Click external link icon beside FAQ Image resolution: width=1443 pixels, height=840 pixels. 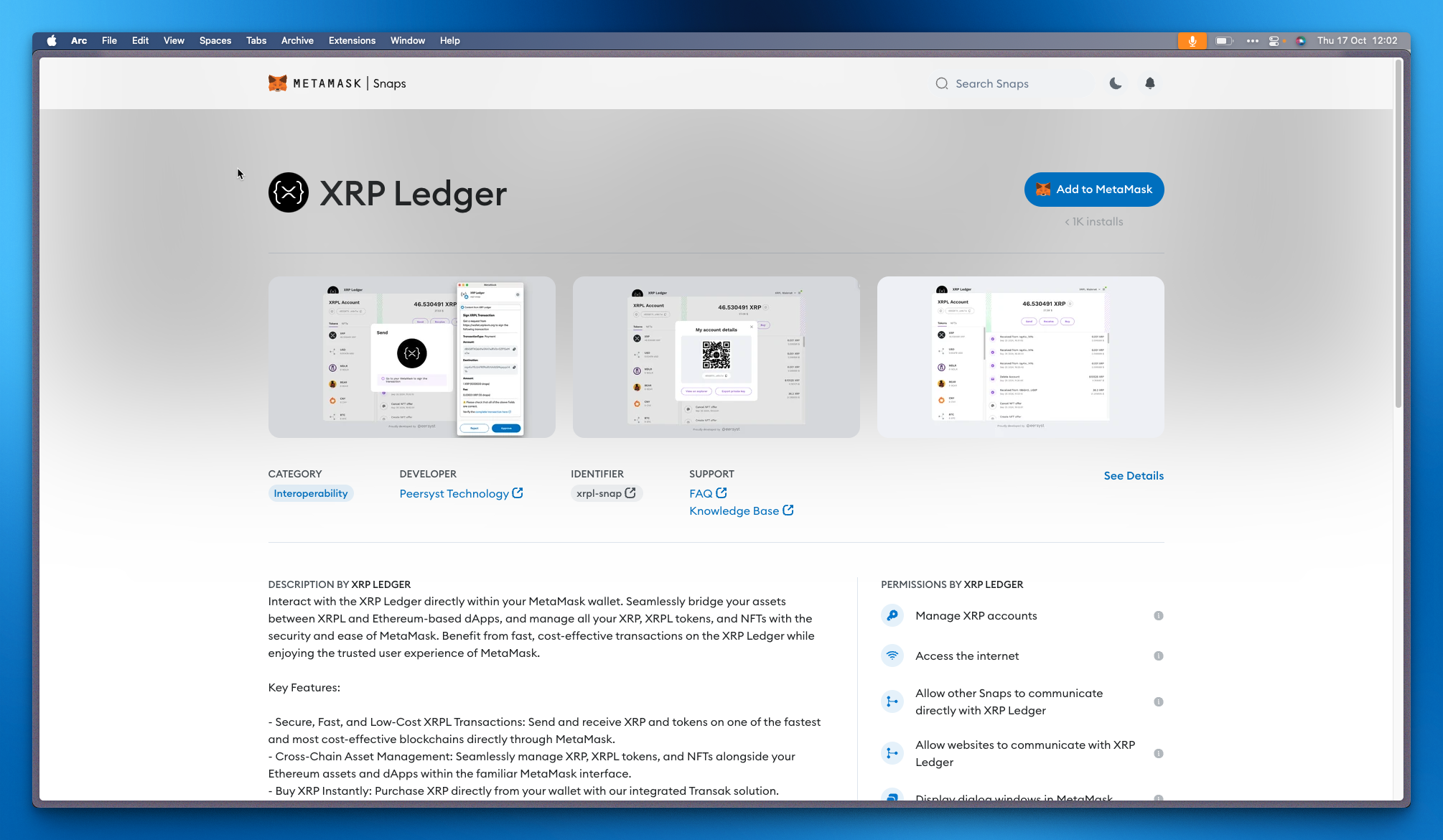coord(721,493)
